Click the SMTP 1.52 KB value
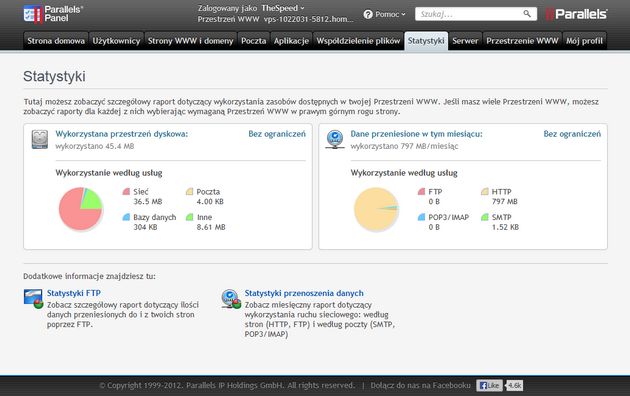This screenshot has height=396, width=630. tap(505, 227)
